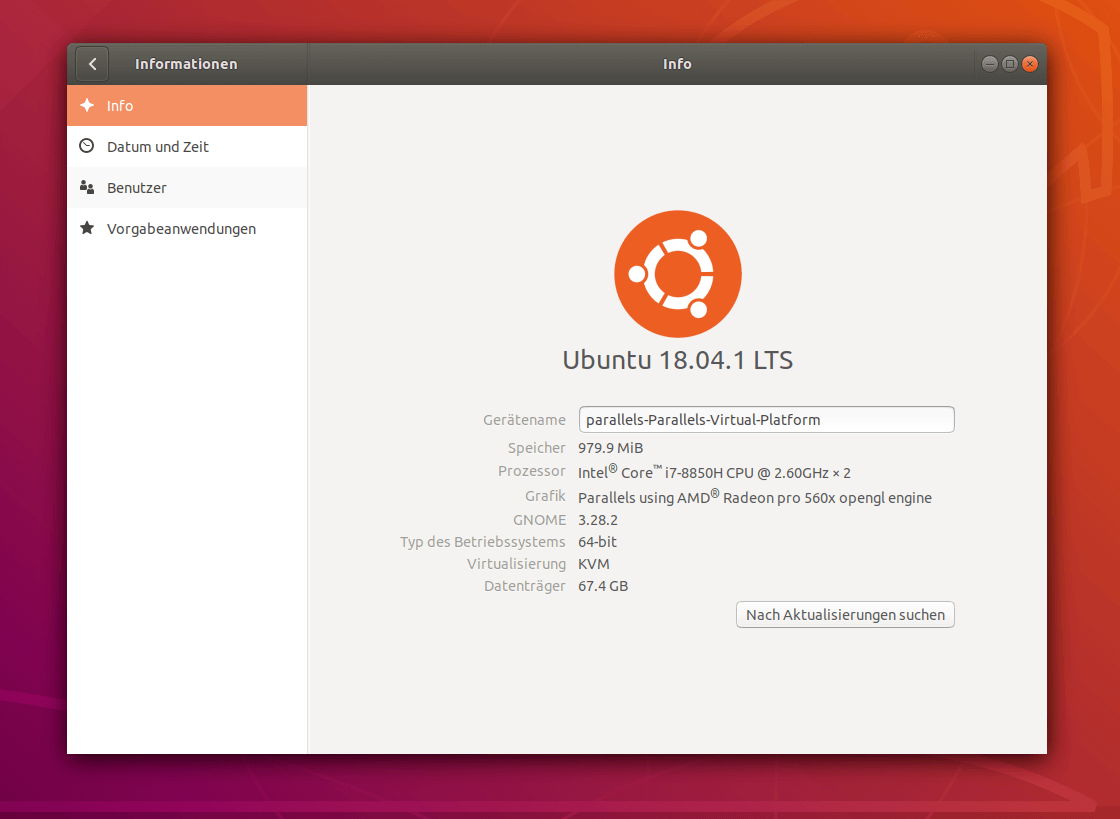Click the Info title in the header bar
1120x819 pixels.
677,64
